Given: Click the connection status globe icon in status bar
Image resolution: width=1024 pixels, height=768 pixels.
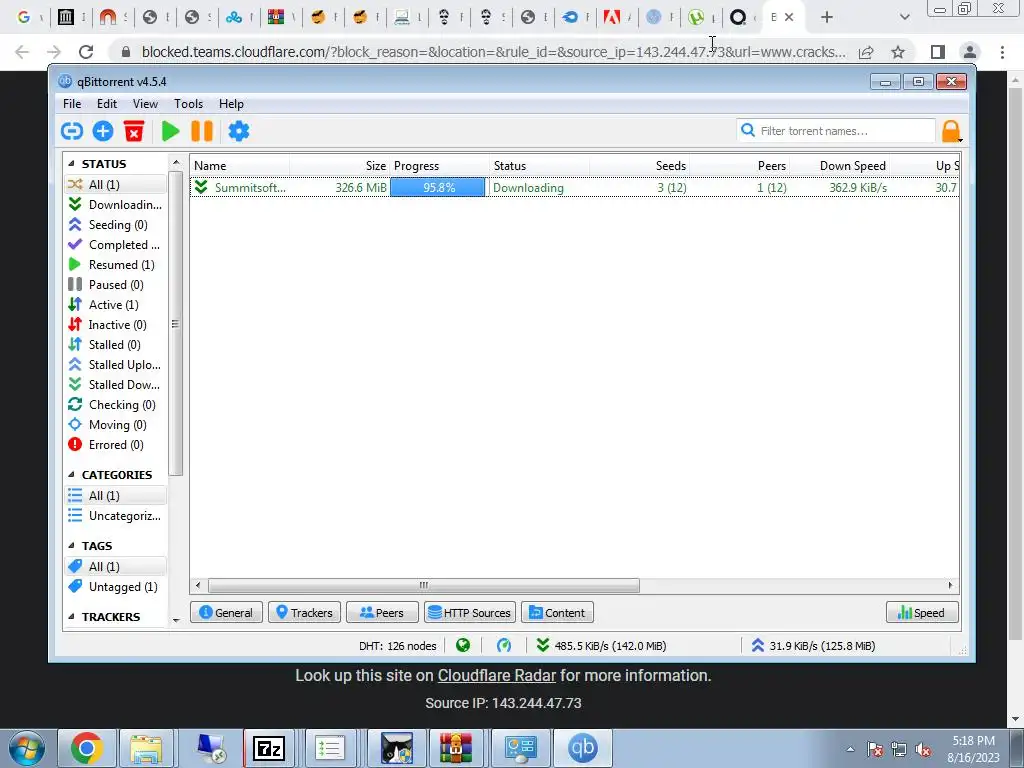Looking at the screenshot, I should coord(463,646).
